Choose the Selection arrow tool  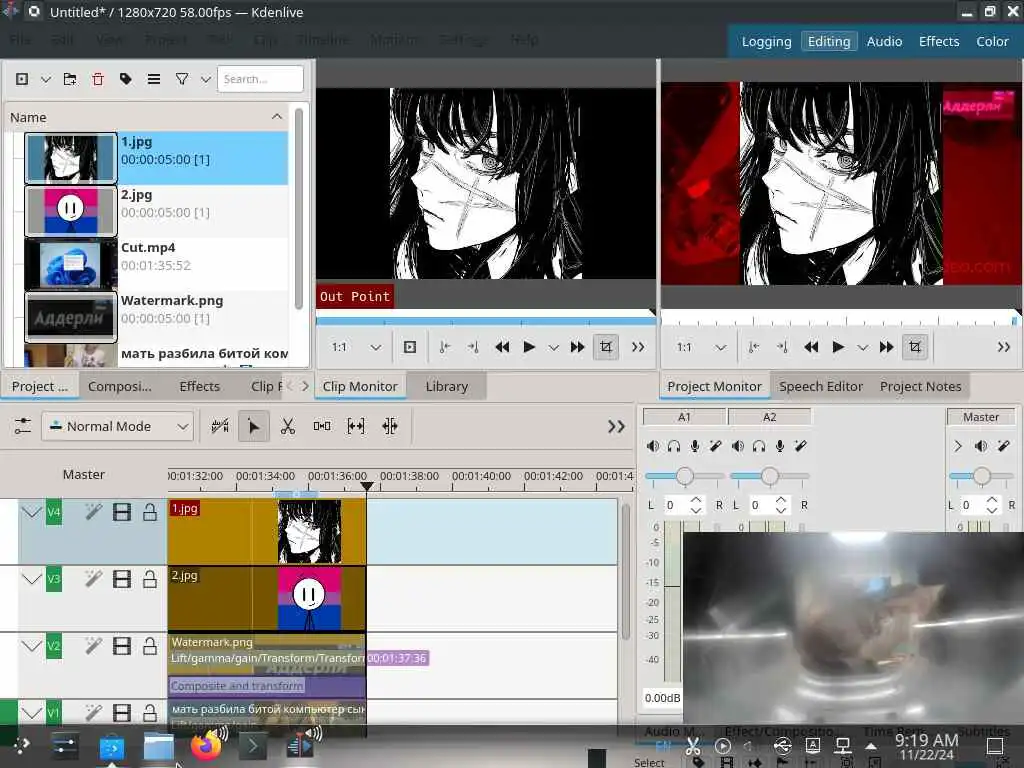coord(253,426)
